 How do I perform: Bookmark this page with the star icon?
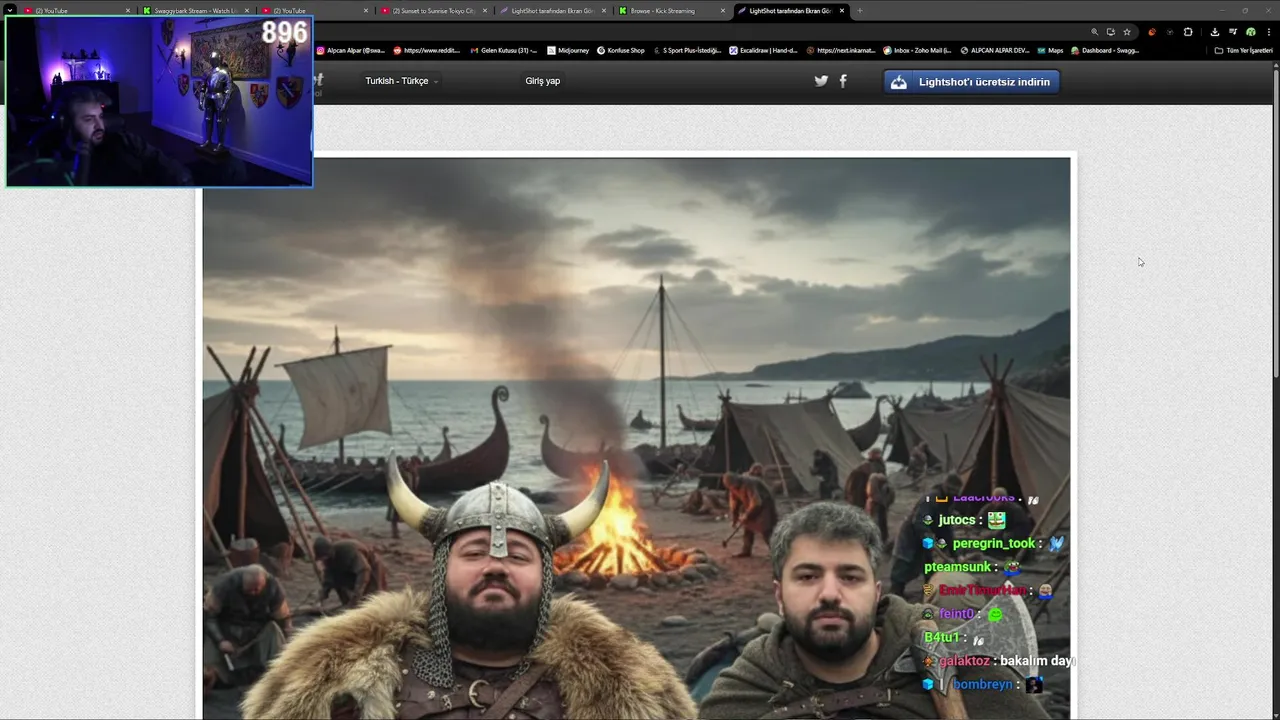tap(1126, 32)
